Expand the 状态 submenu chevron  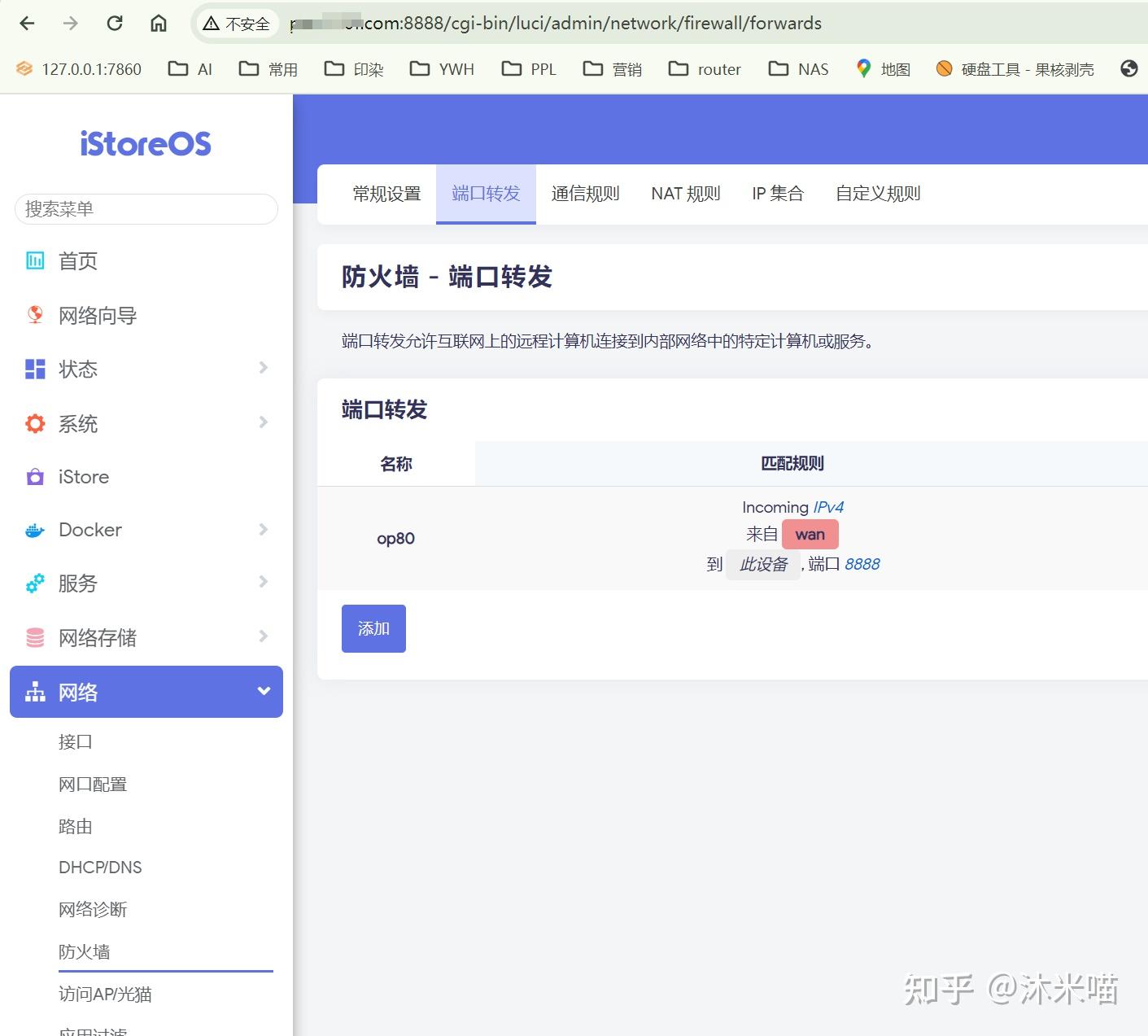tap(262, 368)
